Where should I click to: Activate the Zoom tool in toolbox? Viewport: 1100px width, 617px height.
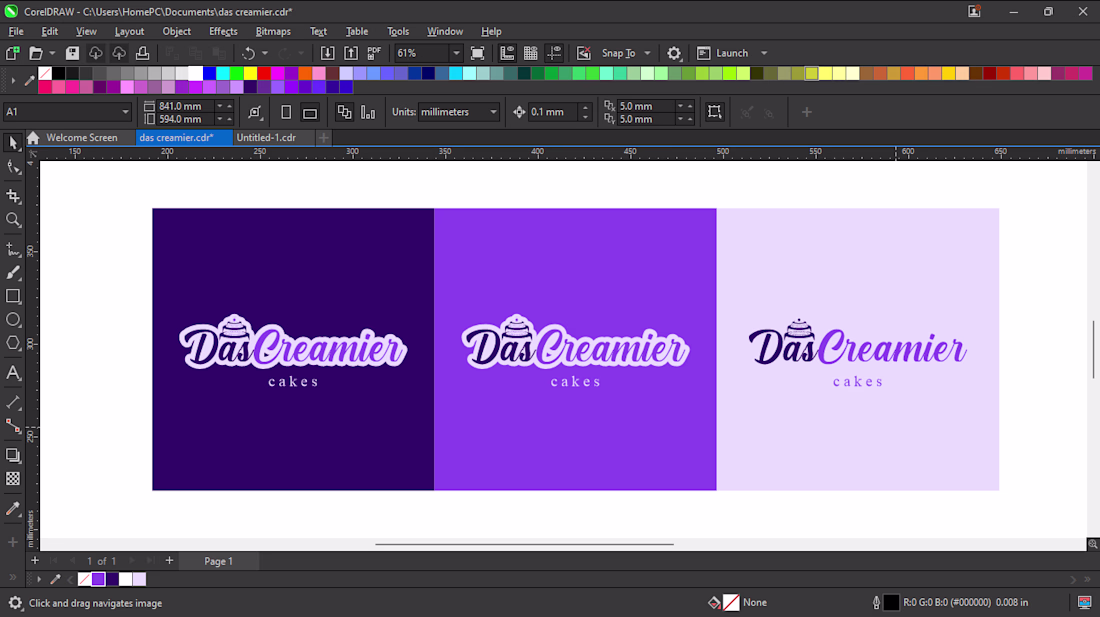13,220
